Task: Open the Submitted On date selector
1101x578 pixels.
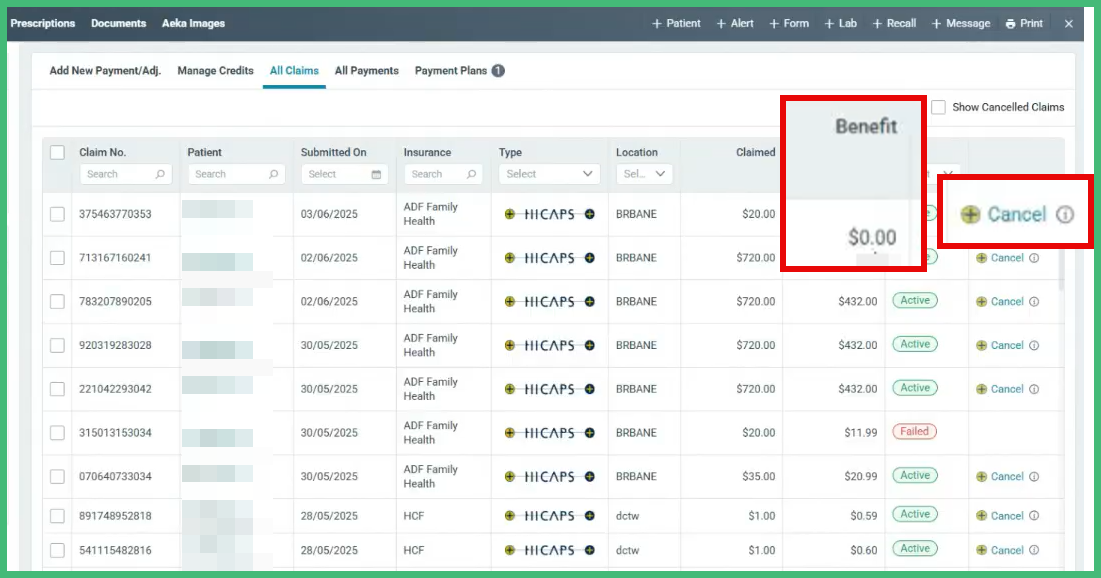Action: click(x=344, y=174)
